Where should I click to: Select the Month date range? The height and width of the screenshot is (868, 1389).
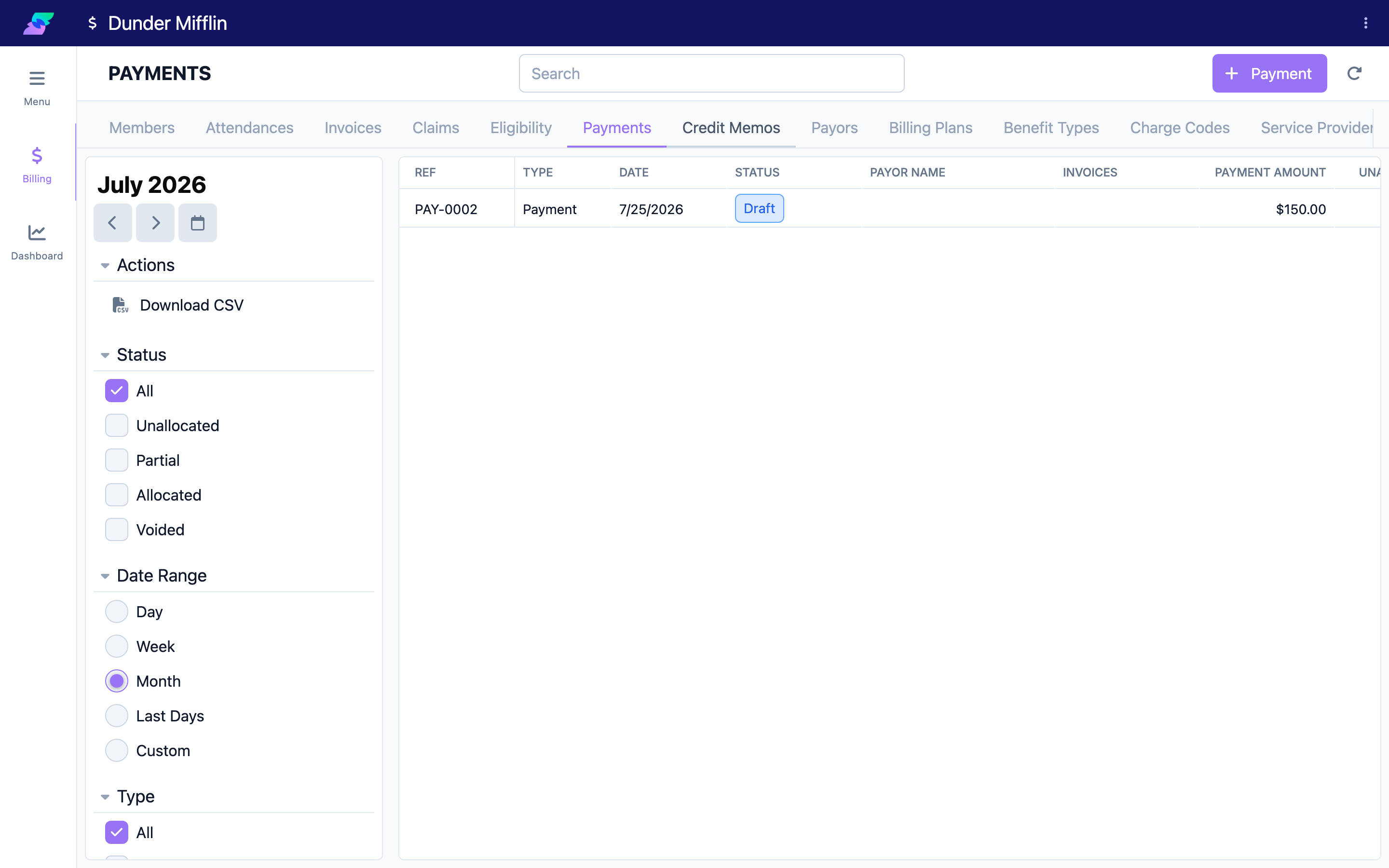tap(117, 681)
